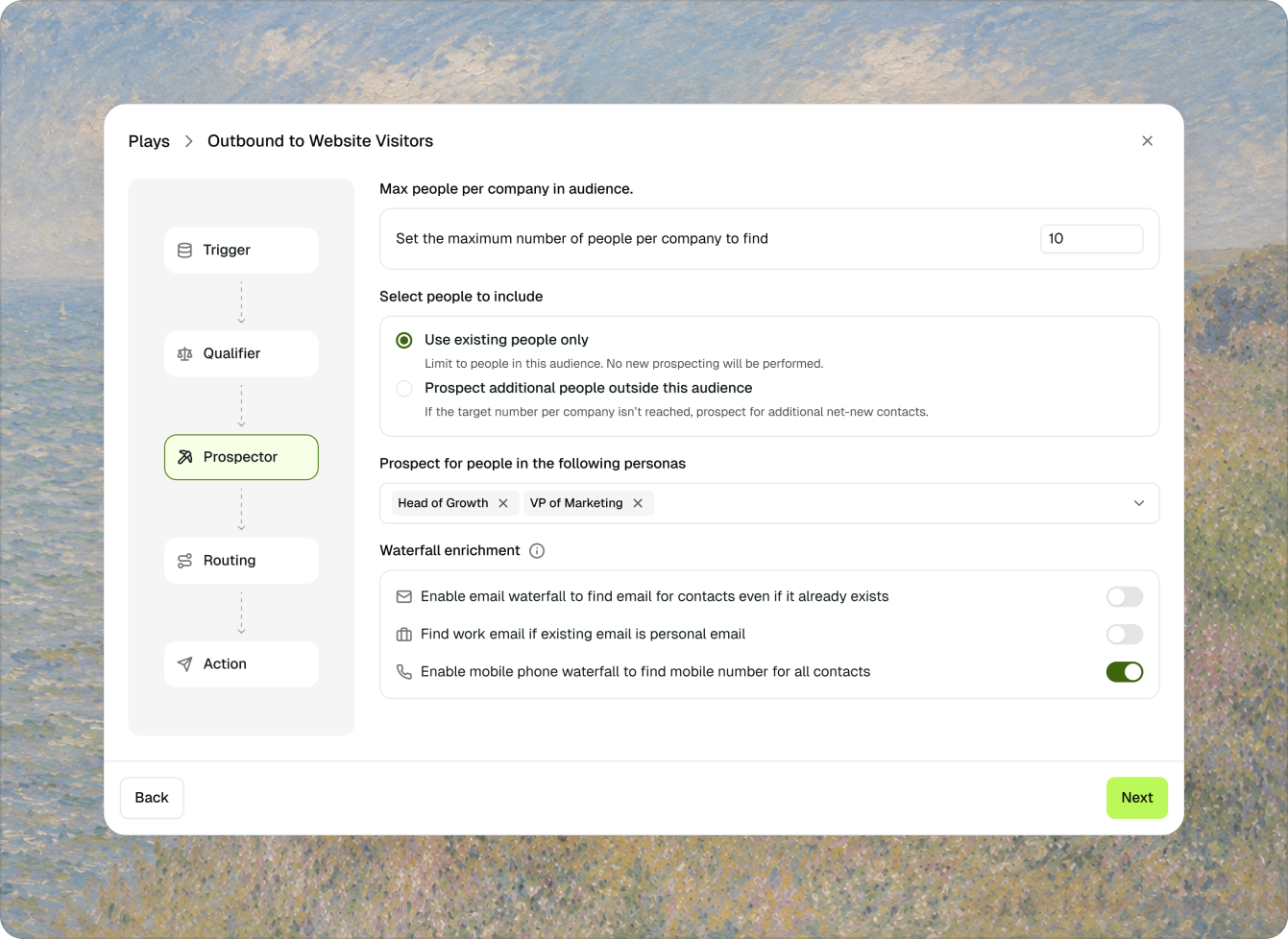Select Prospect additional people outside this audience
1288x939 pixels.
404,389
